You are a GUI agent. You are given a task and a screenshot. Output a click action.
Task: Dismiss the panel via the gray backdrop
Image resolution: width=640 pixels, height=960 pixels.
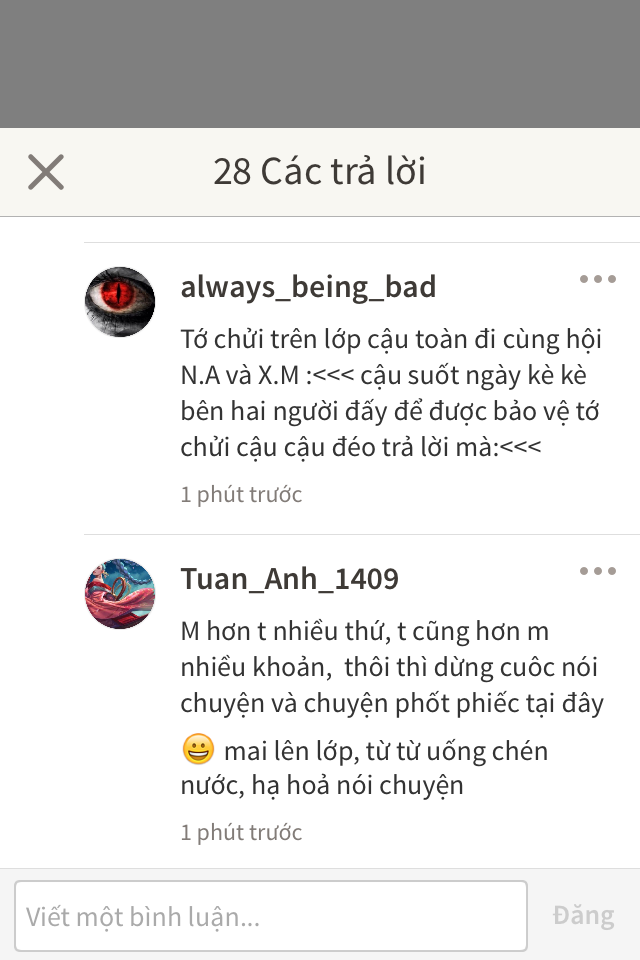[x=320, y=64]
